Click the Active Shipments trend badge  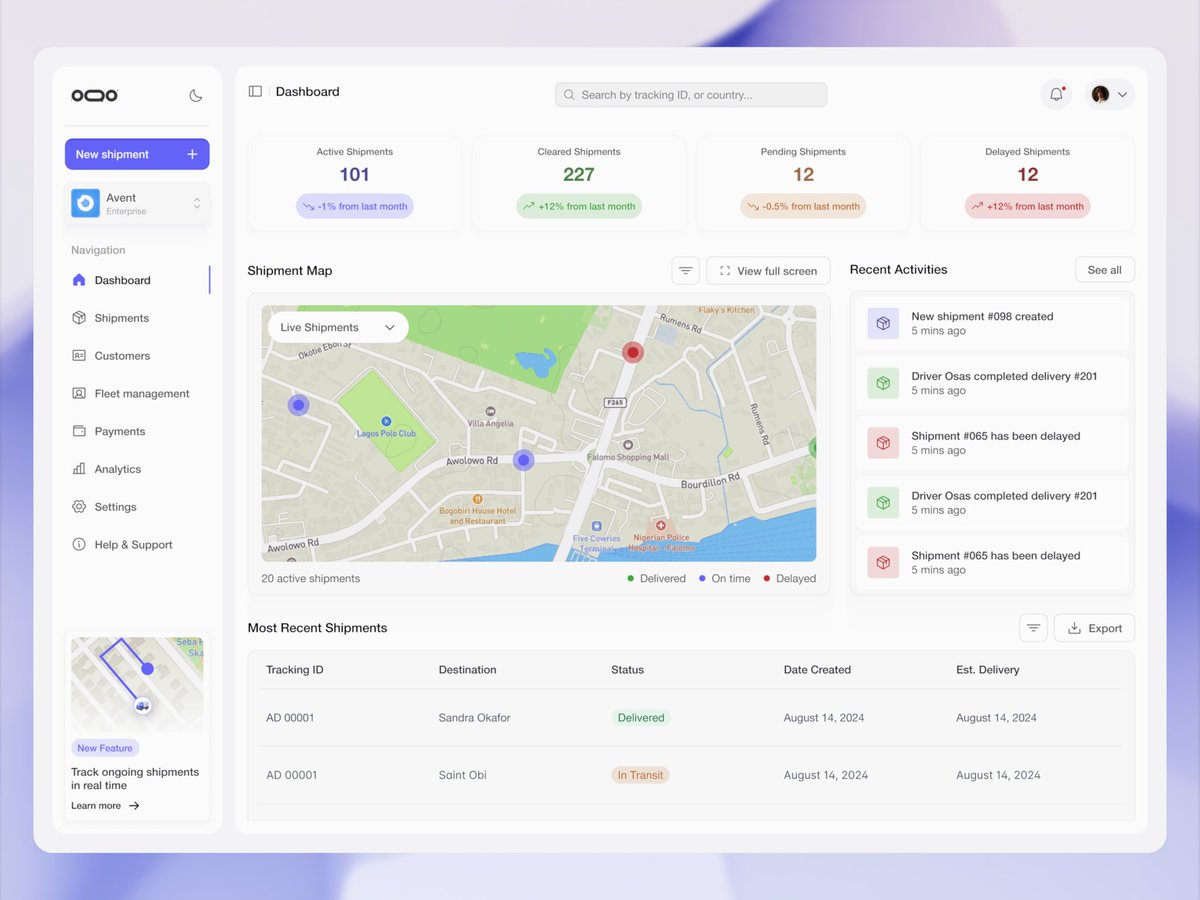355,206
